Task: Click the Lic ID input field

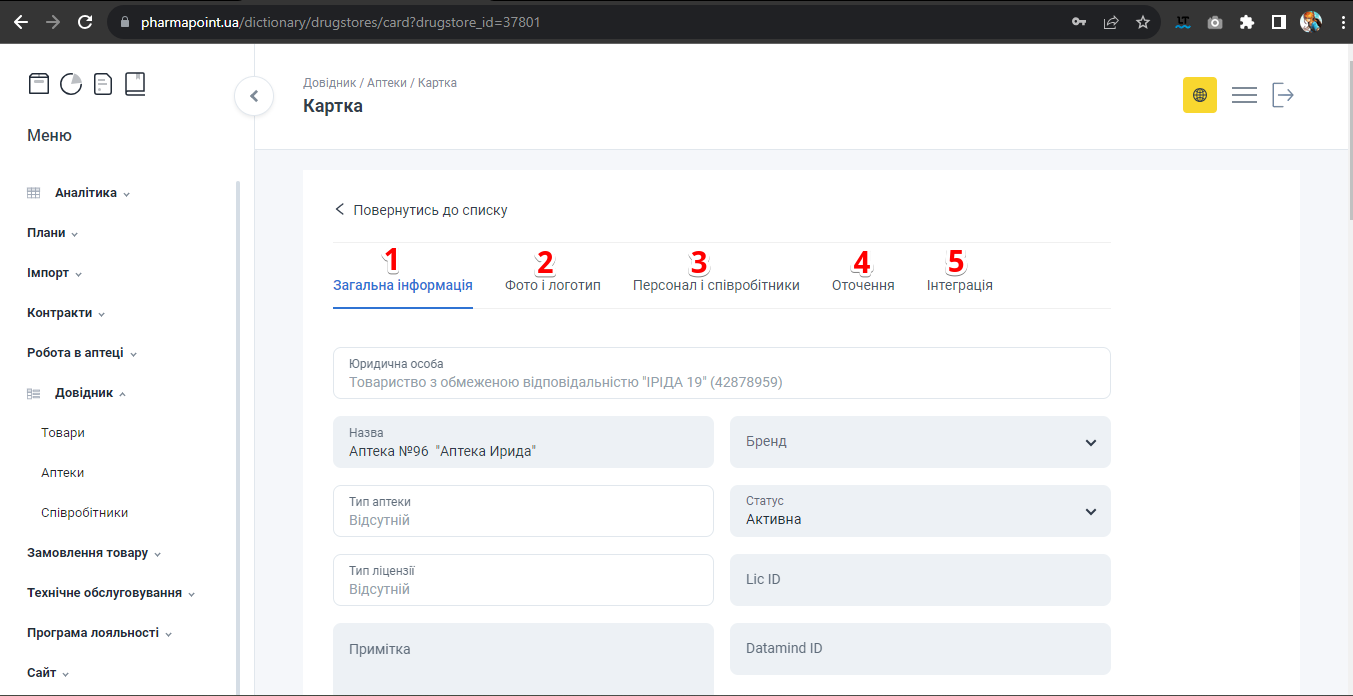Action: [x=920, y=580]
